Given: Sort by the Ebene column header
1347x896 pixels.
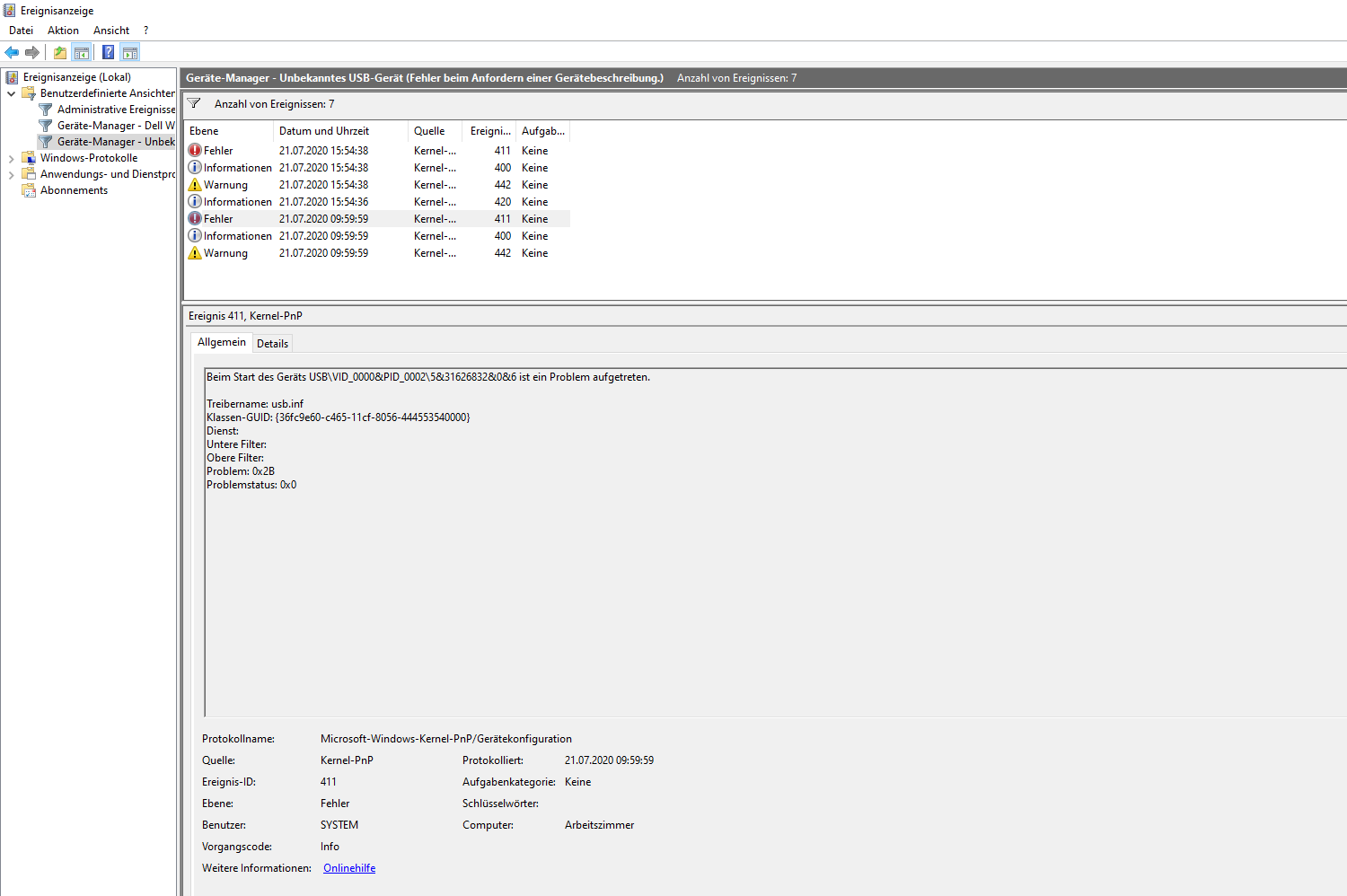Looking at the screenshot, I should click(228, 131).
